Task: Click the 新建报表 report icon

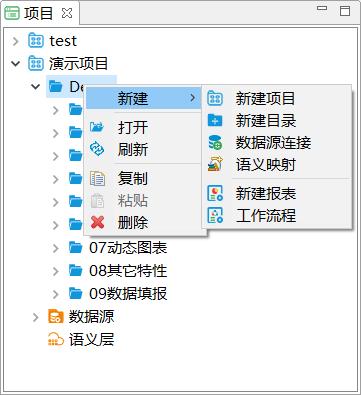Action: [215, 193]
